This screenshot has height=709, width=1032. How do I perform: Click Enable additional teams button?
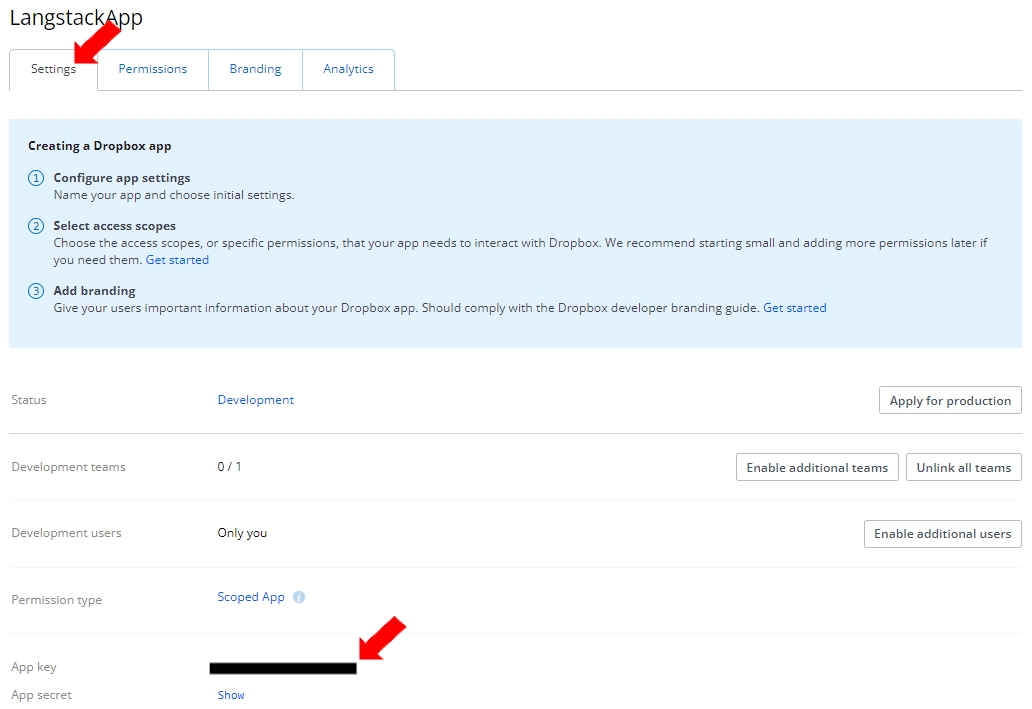[x=817, y=468]
